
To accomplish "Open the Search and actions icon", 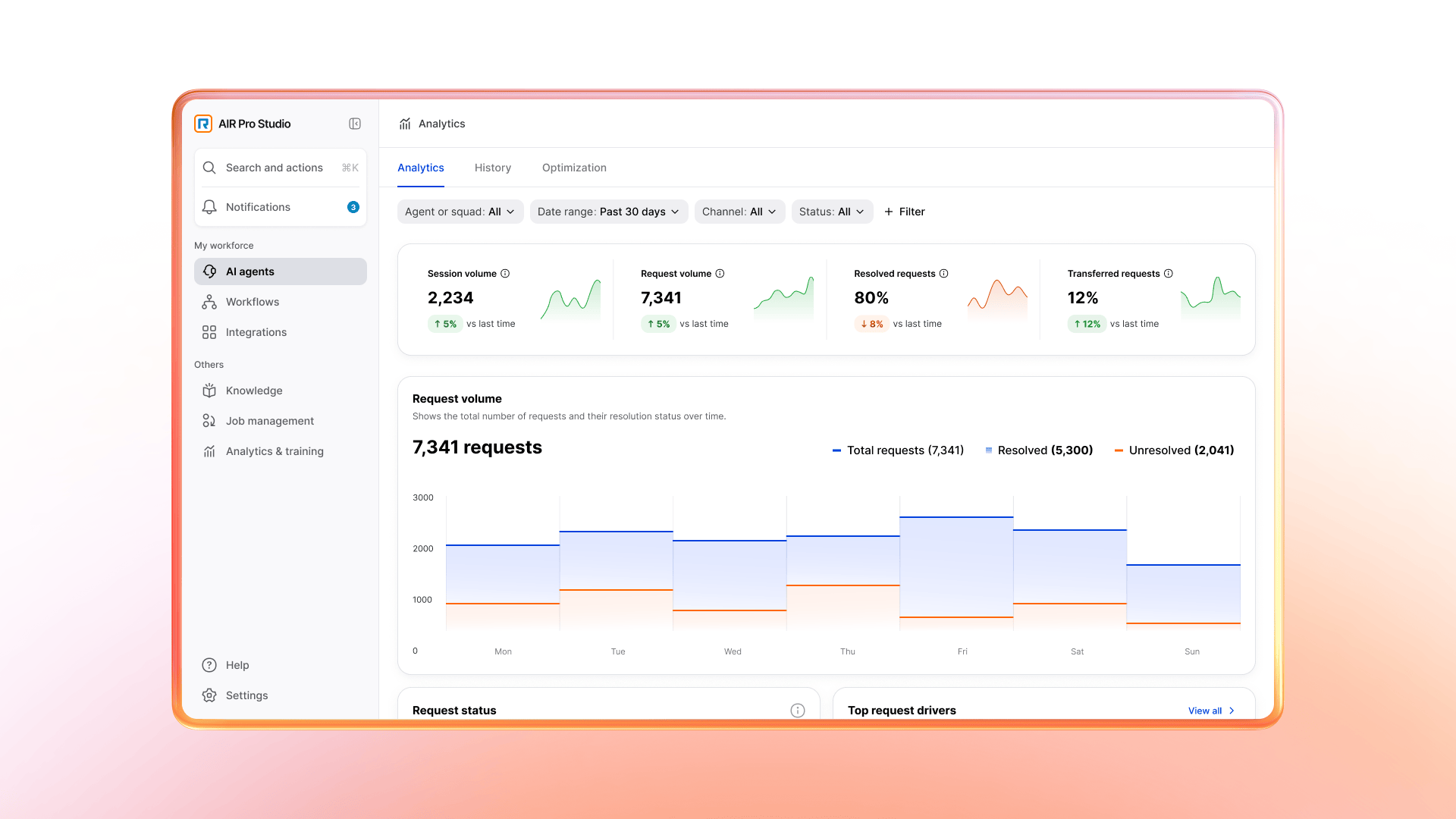I will [209, 168].
